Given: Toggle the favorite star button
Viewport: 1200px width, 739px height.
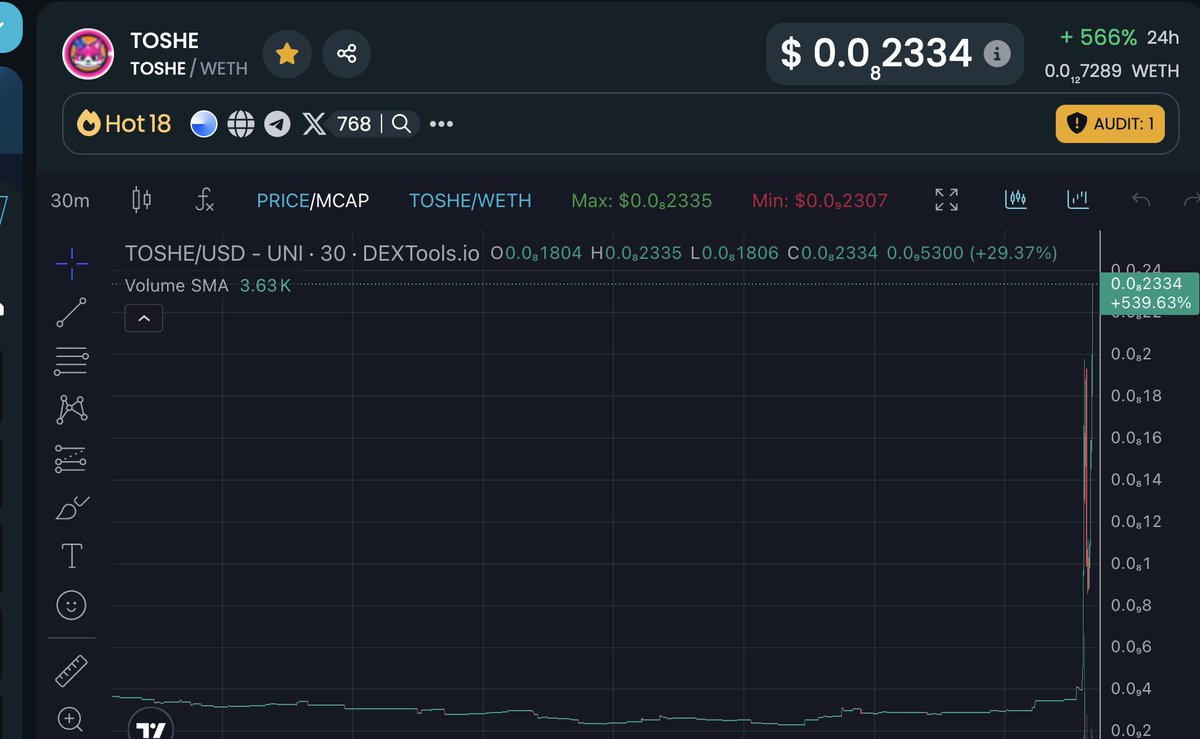Looking at the screenshot, I should pos(287,54).
